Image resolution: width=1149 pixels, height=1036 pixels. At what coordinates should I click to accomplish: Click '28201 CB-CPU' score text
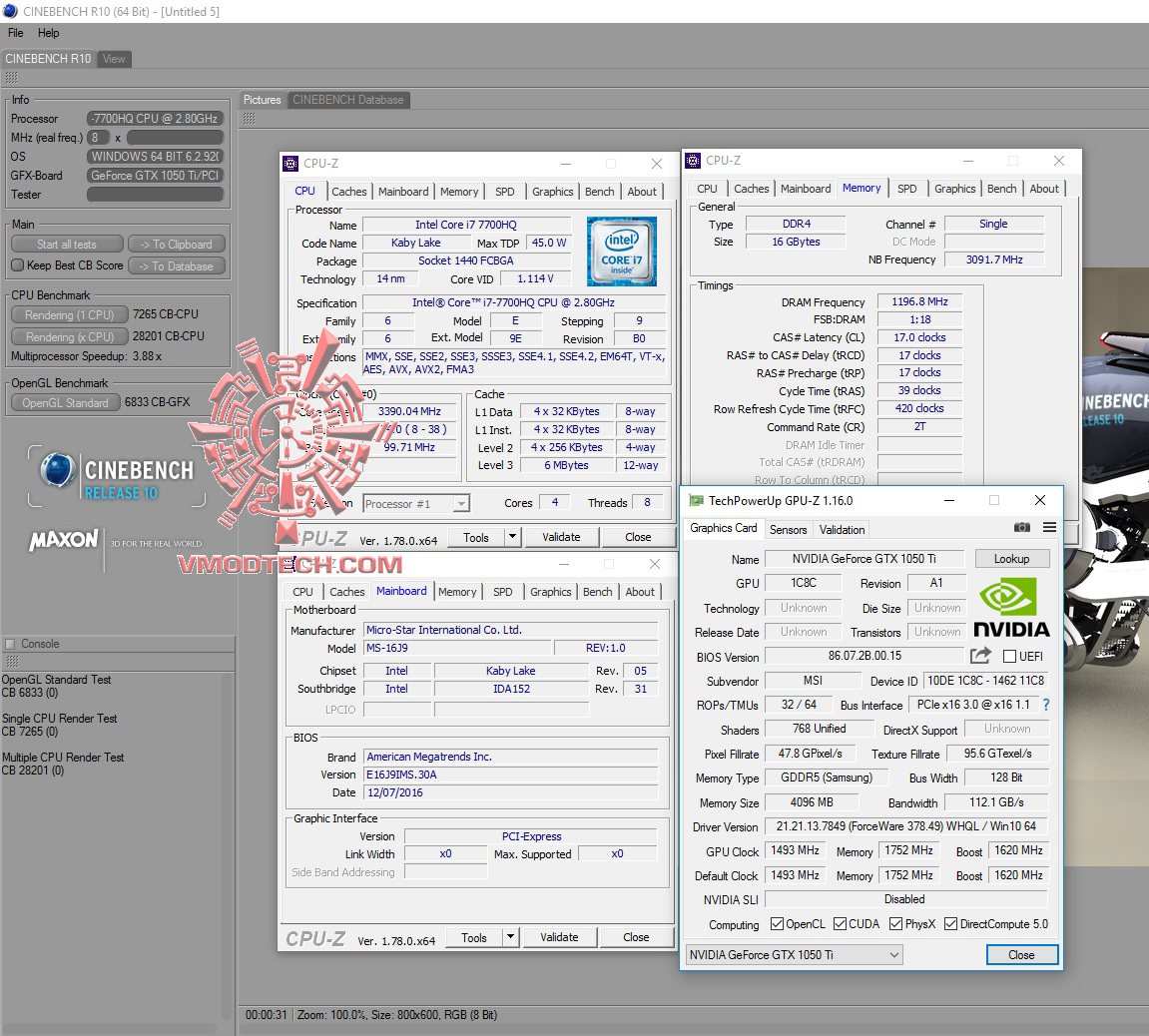(x=169, y=335)
